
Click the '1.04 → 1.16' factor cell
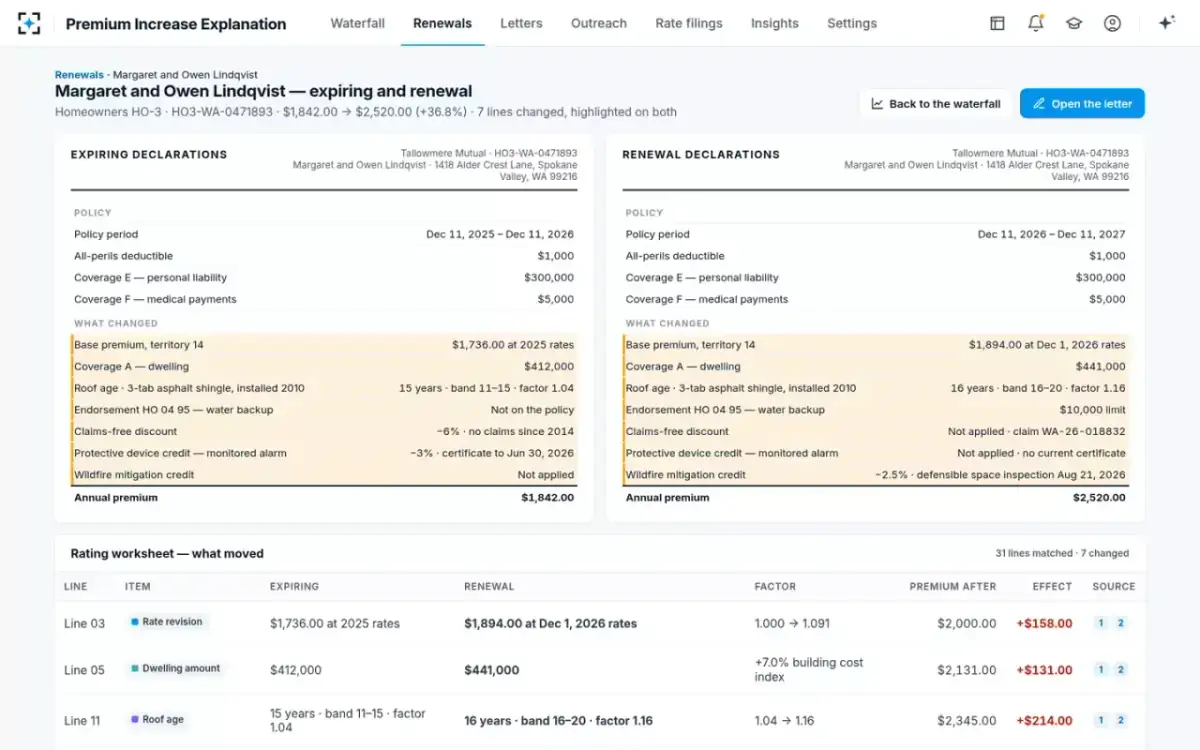784,720
